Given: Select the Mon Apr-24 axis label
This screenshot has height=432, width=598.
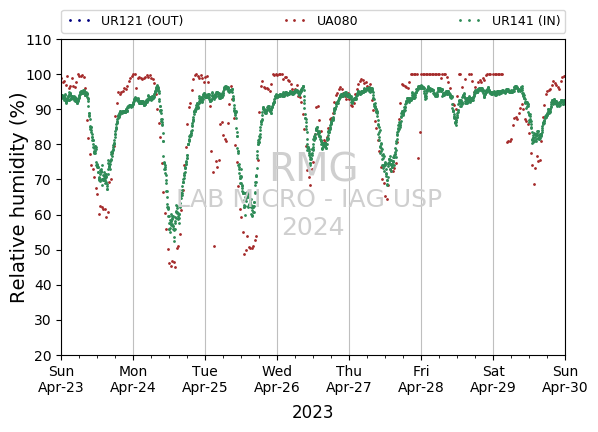Looking at the screenshot, I should coord(133,379).
